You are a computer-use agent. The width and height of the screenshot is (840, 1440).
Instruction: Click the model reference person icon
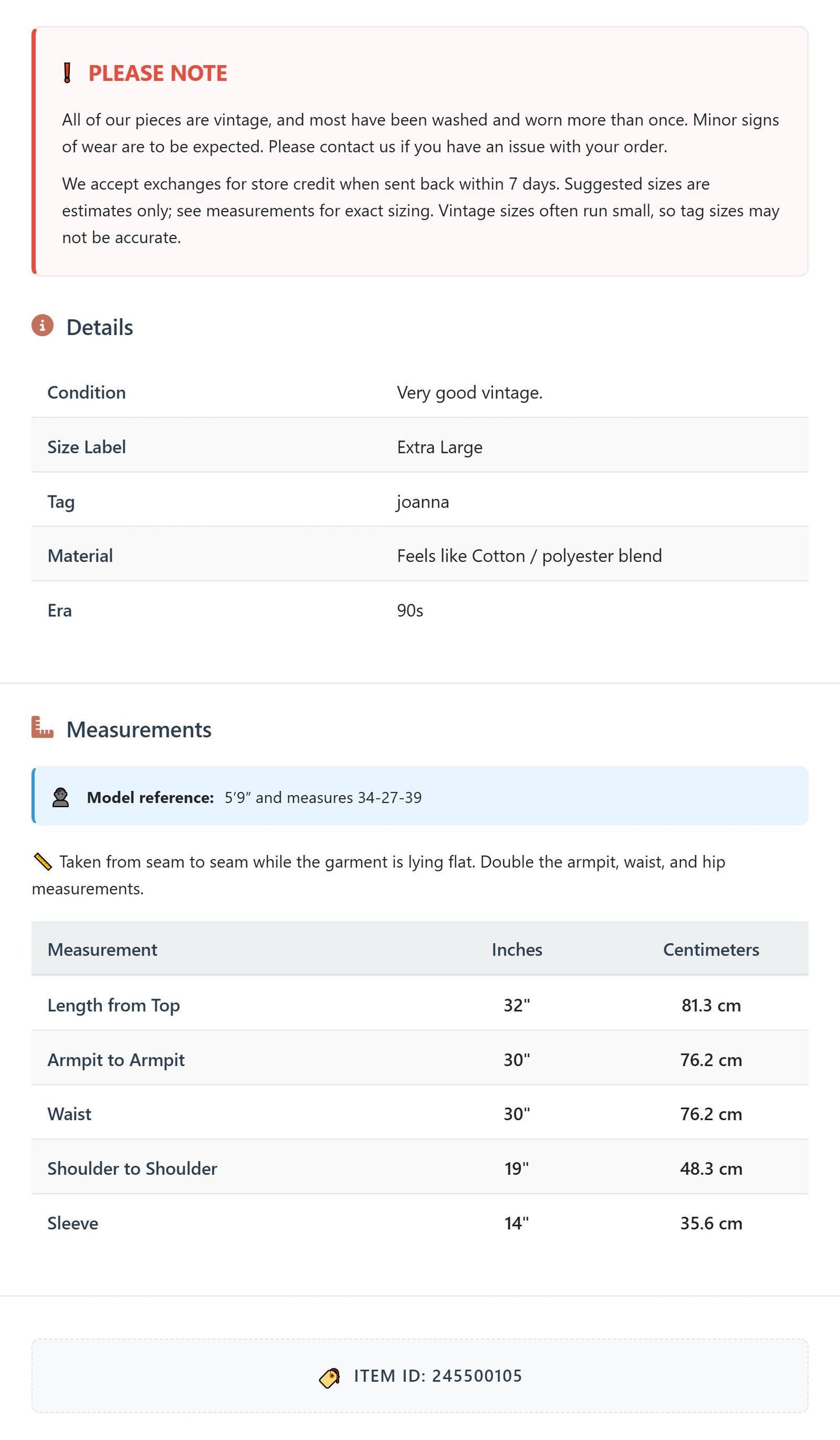[x=60, y=797]
